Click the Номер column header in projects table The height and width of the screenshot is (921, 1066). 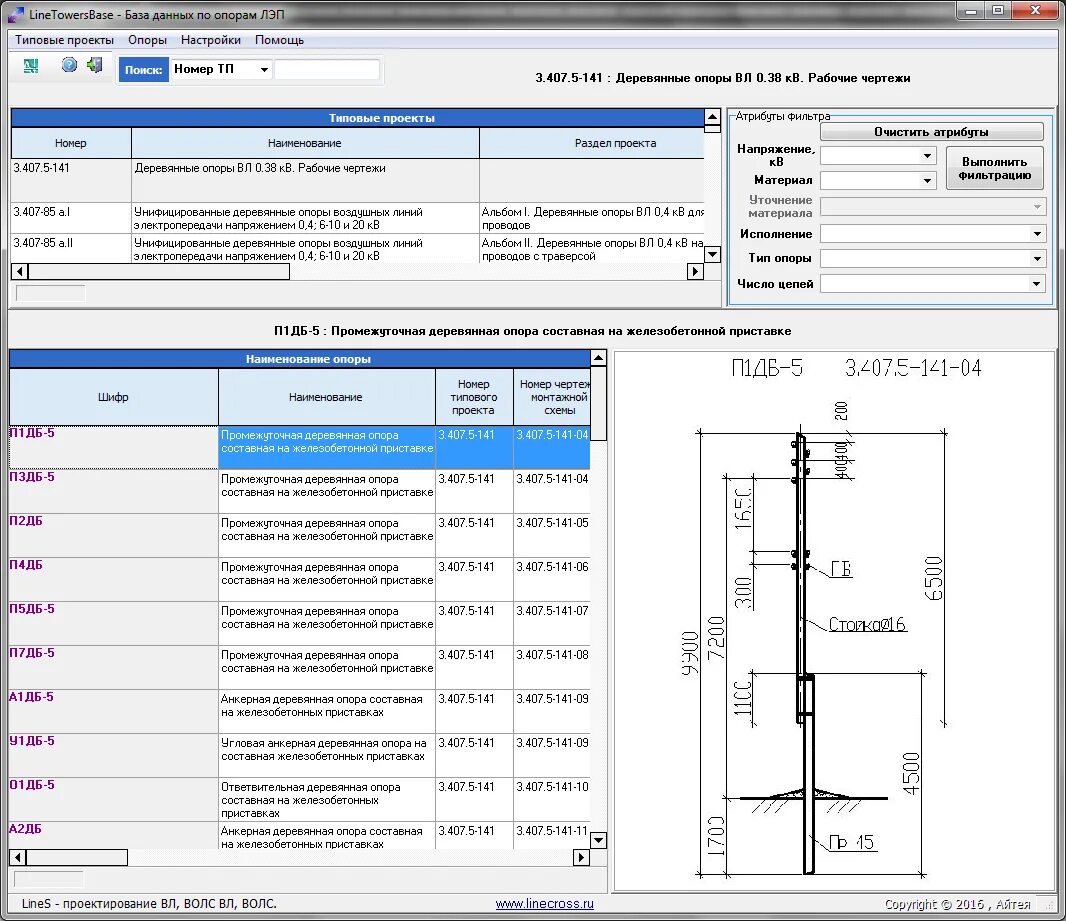pyautogui.click(x=71, y=143)
